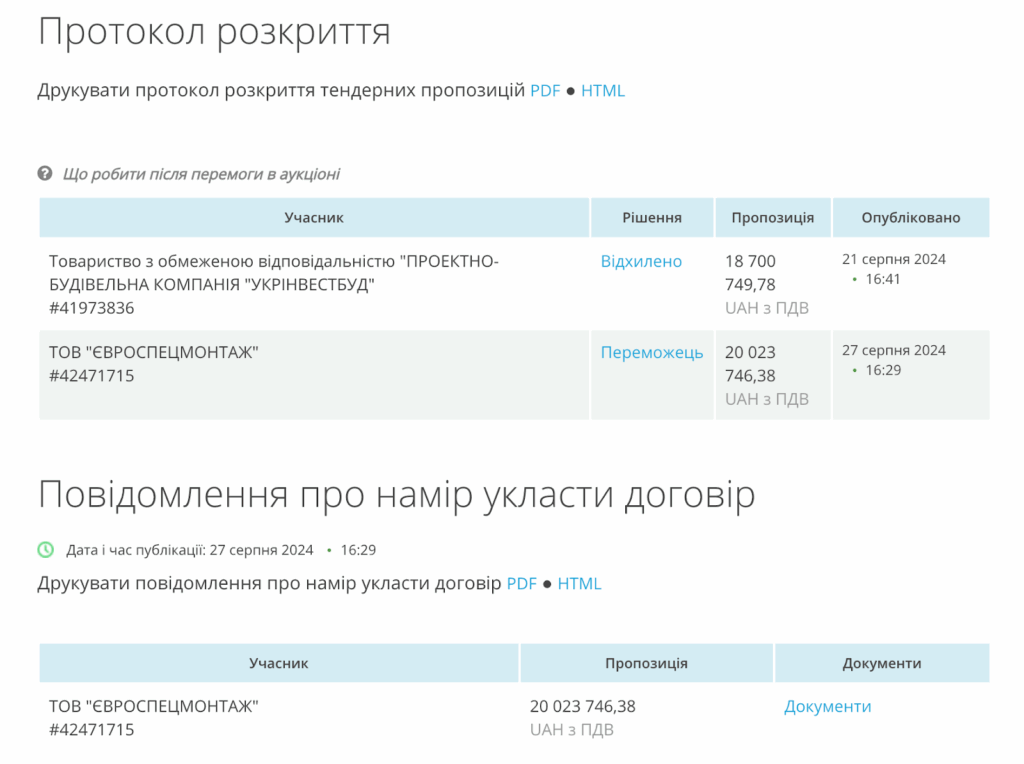1024x764 pixels.
Task: Click the question mark help icon
Action: point(45,174)
